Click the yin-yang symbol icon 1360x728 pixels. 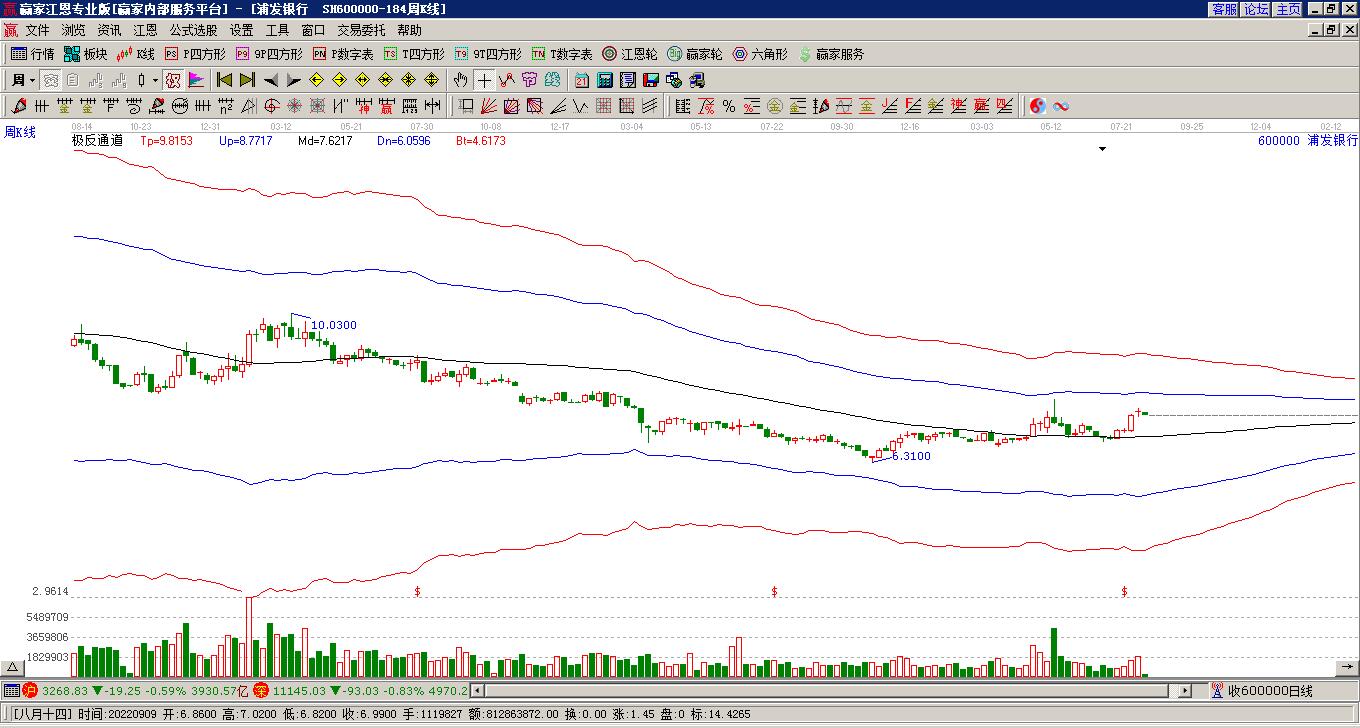pyautogui.click(x=1038, y=106)
